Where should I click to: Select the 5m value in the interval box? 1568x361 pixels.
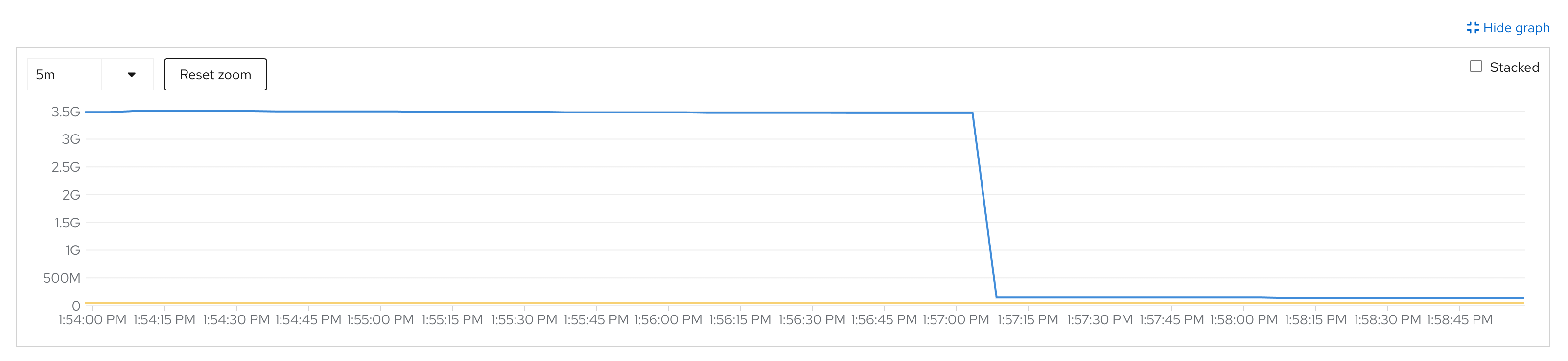(x=46, y=74)
